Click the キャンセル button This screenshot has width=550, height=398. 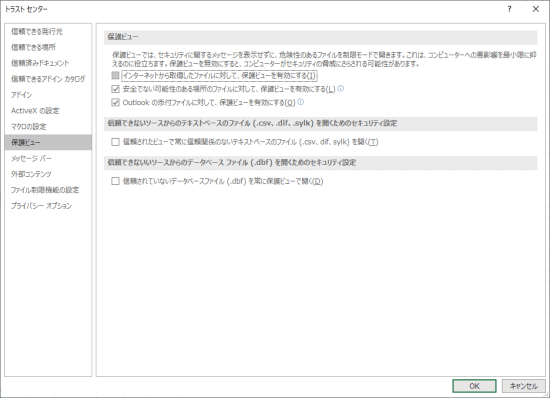coord(523,386)
